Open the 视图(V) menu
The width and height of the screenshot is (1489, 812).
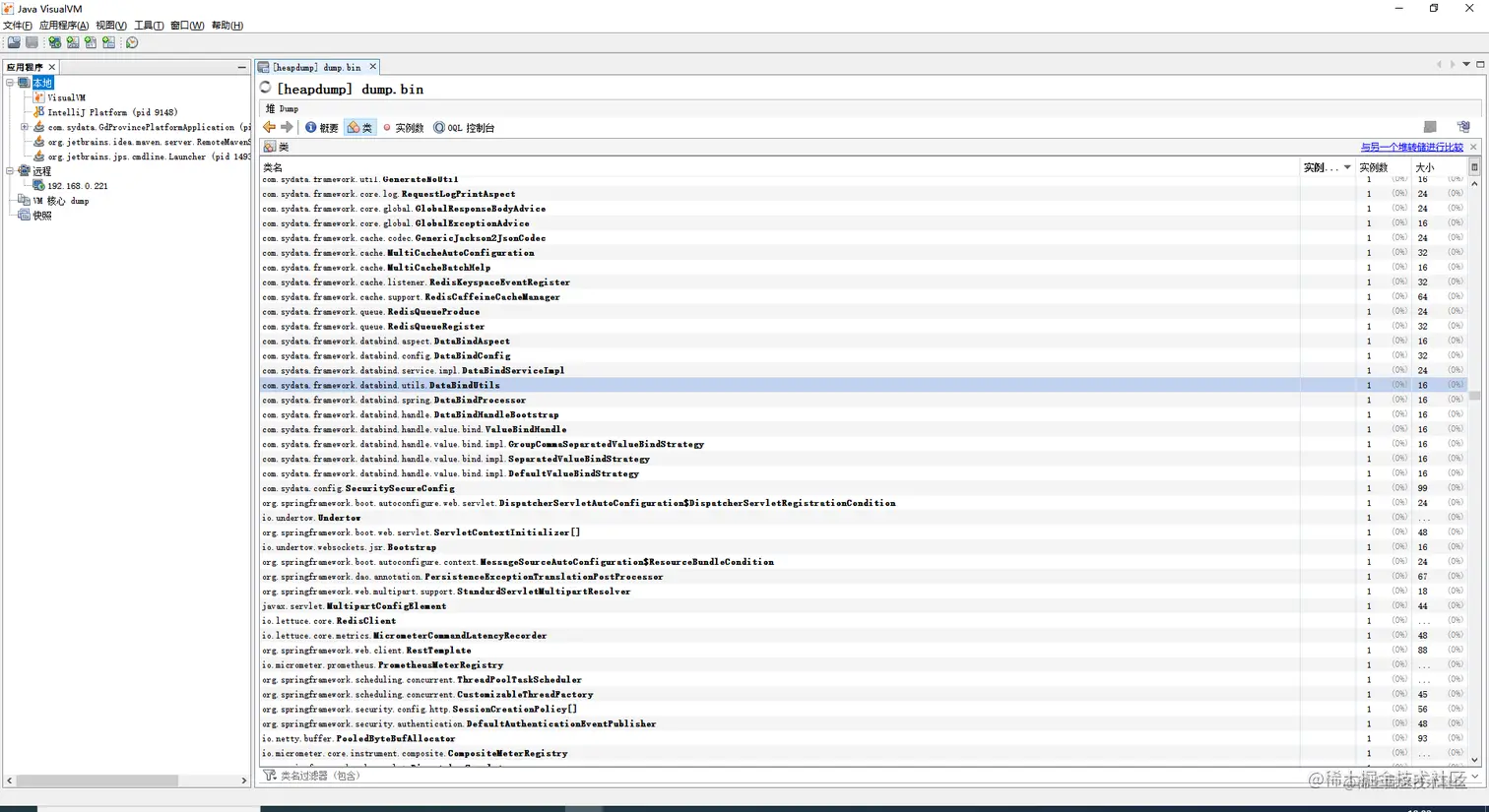[x=110, y=26]
